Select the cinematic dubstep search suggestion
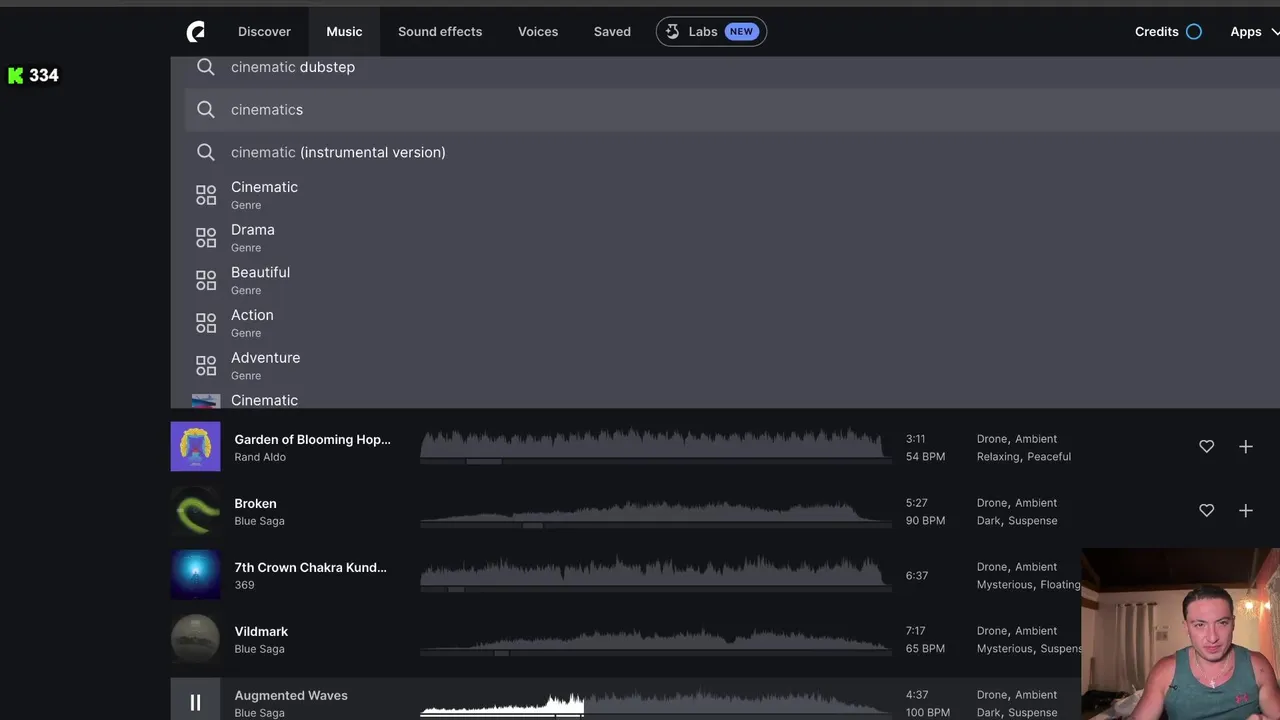The width and height of the screenshot is (1280, 720). 293,67
